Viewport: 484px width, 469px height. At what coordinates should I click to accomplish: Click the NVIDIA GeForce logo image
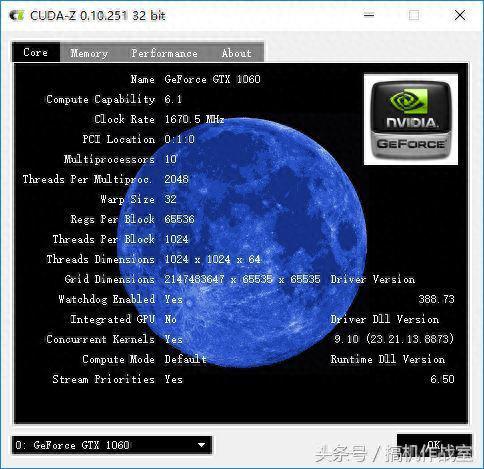pyautogui.click(x=411, y=119)
